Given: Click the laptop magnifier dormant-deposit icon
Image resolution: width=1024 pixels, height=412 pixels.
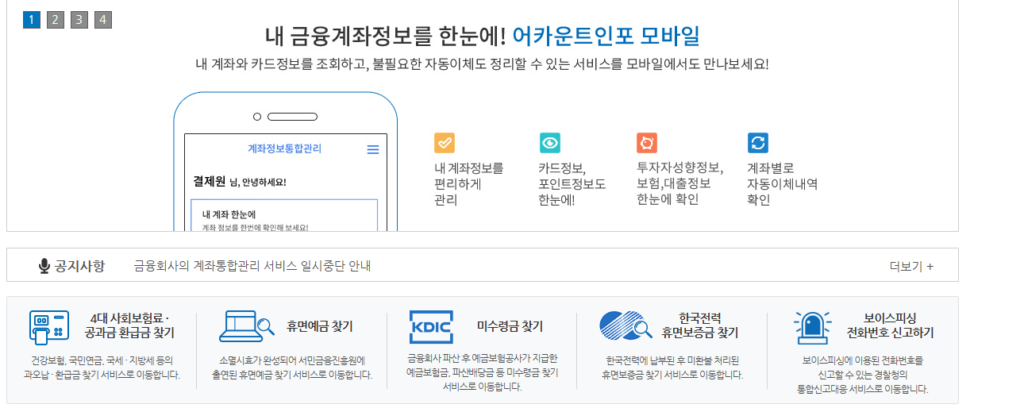Looking at the screenshot, I should coord(247,326).
